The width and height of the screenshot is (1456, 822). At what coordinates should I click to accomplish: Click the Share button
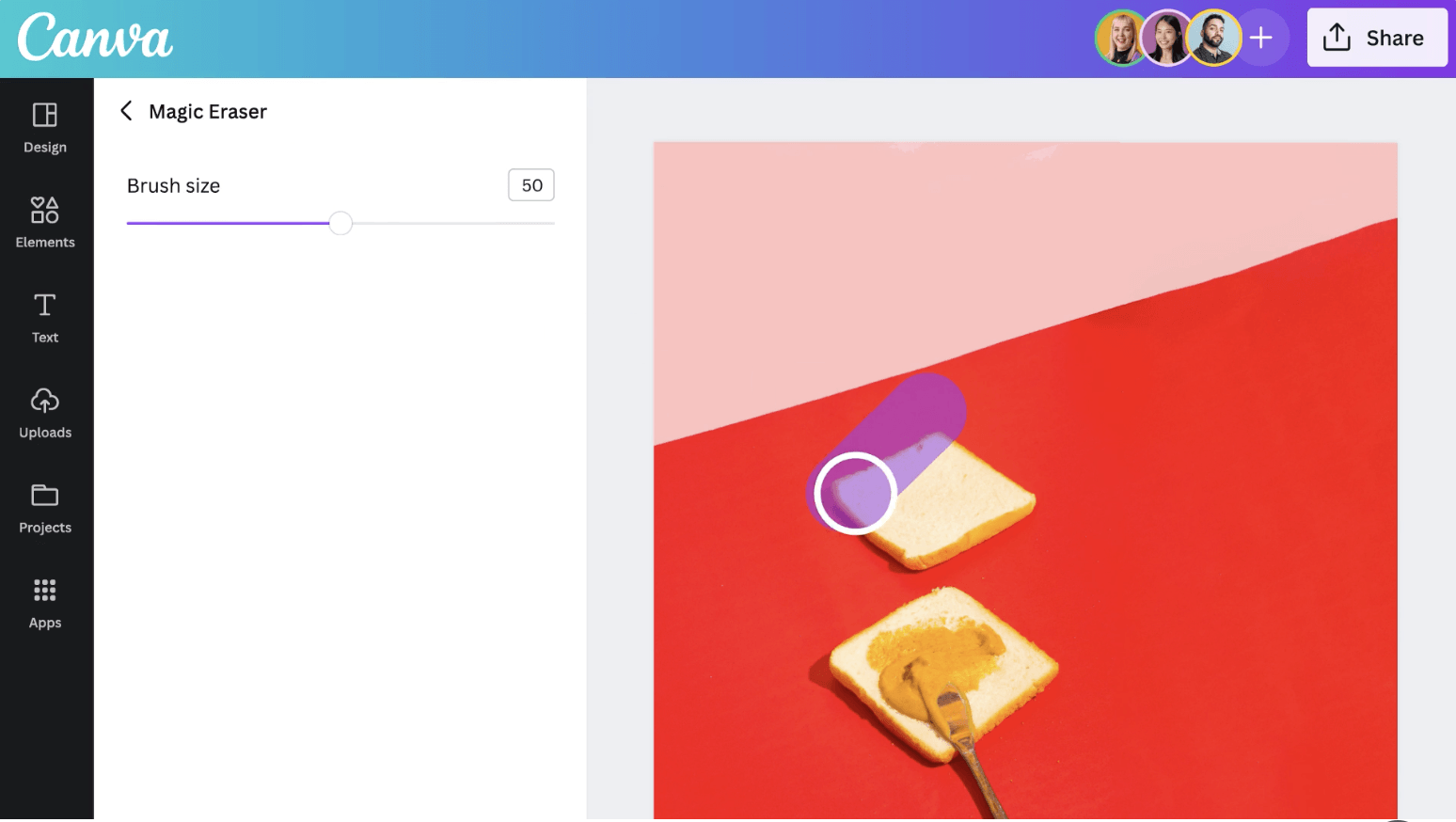pyautogui.click(x=1377, y=38)
